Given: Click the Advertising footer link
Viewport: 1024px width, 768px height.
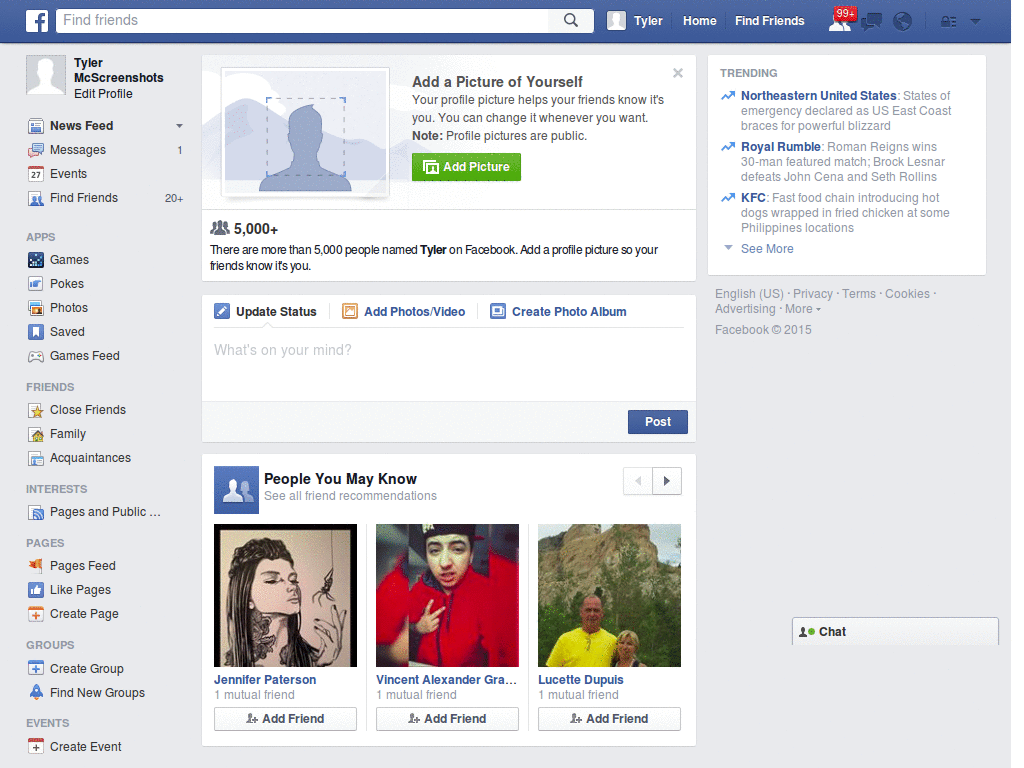Looking at the screenshot, I should coord(745,309).
